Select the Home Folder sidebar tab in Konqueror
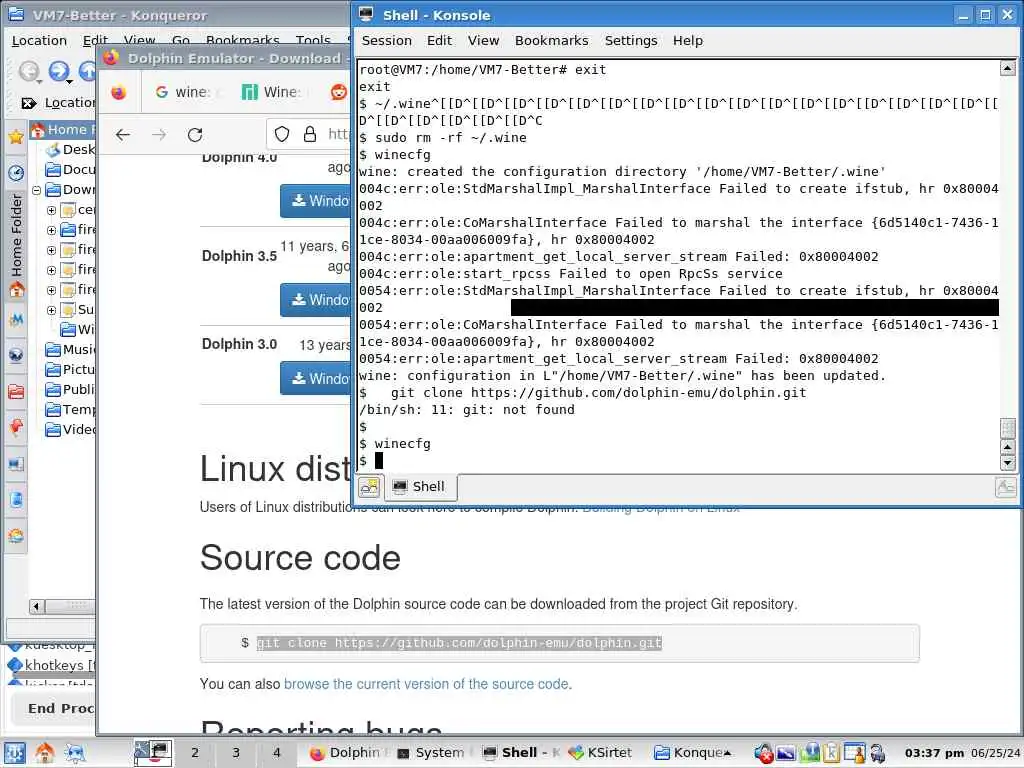 (x=16, y=245)
